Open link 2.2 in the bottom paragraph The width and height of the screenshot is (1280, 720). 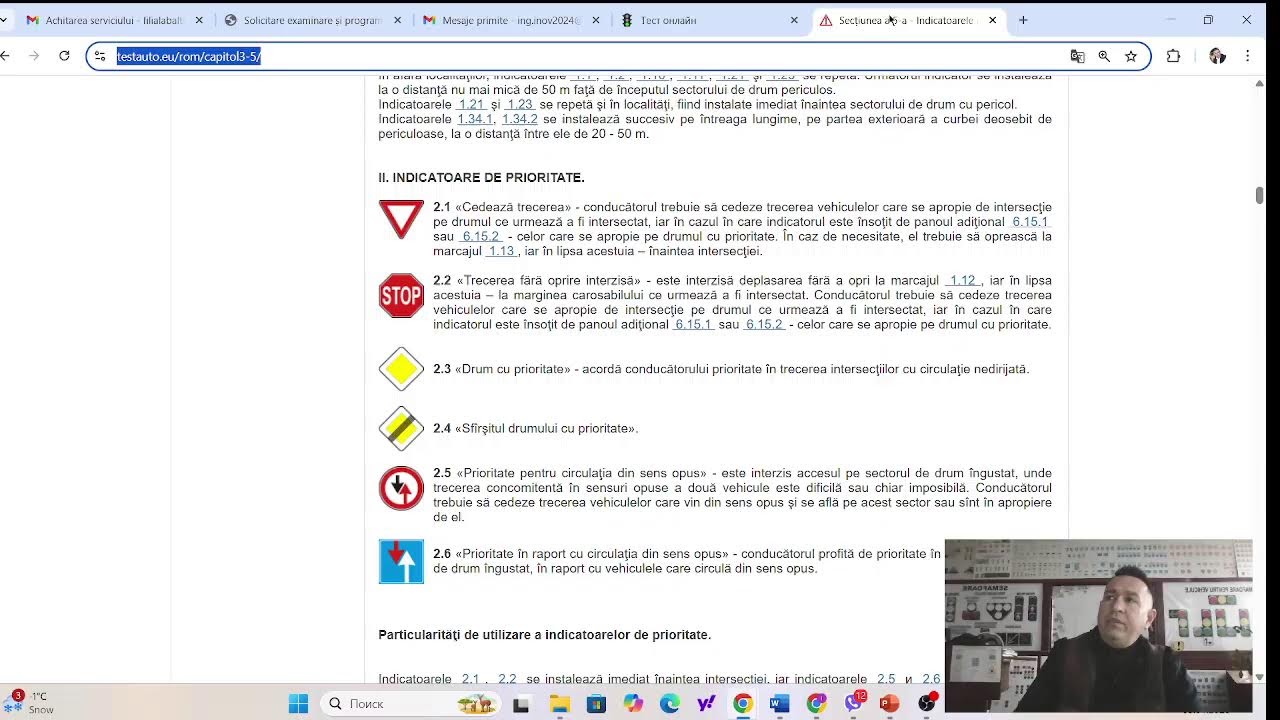tap(508, 679)
